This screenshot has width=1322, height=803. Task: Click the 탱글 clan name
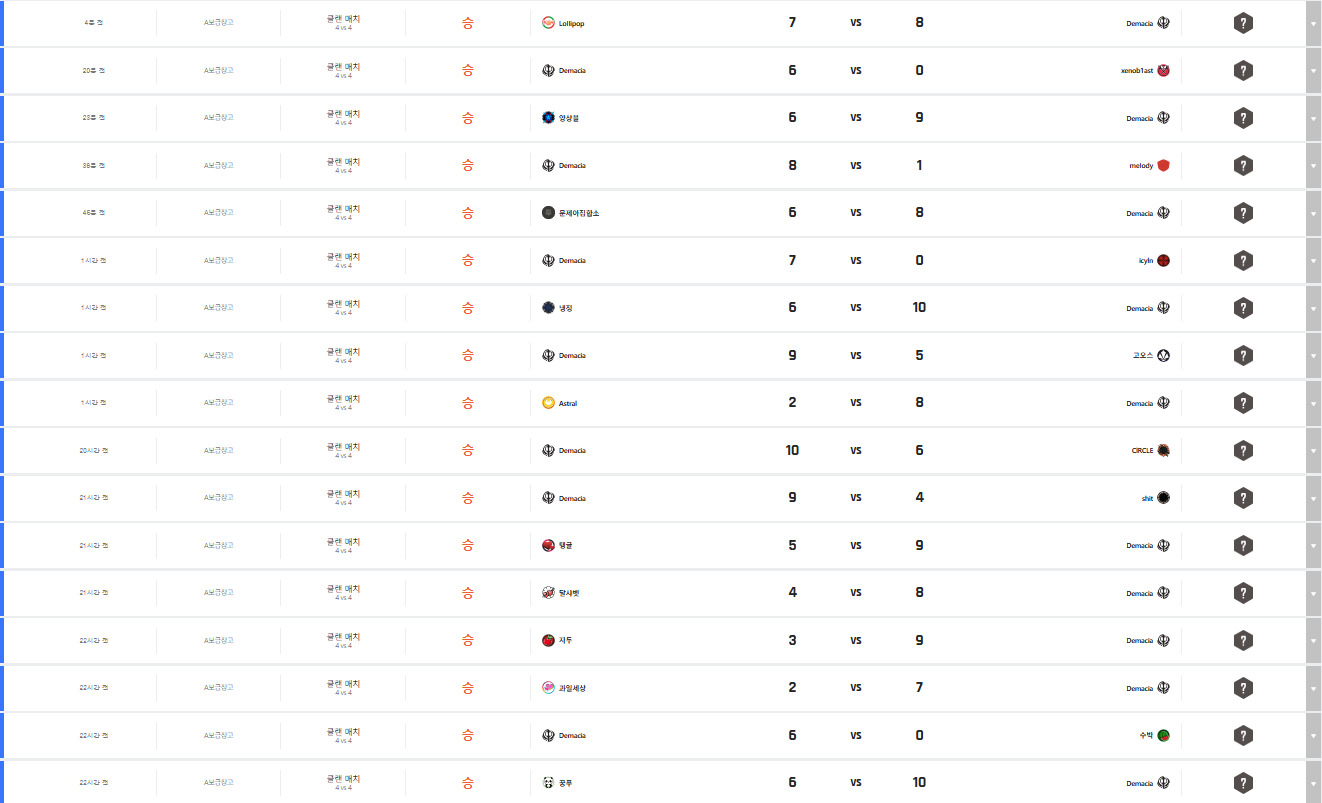click(x=566, y=546)
